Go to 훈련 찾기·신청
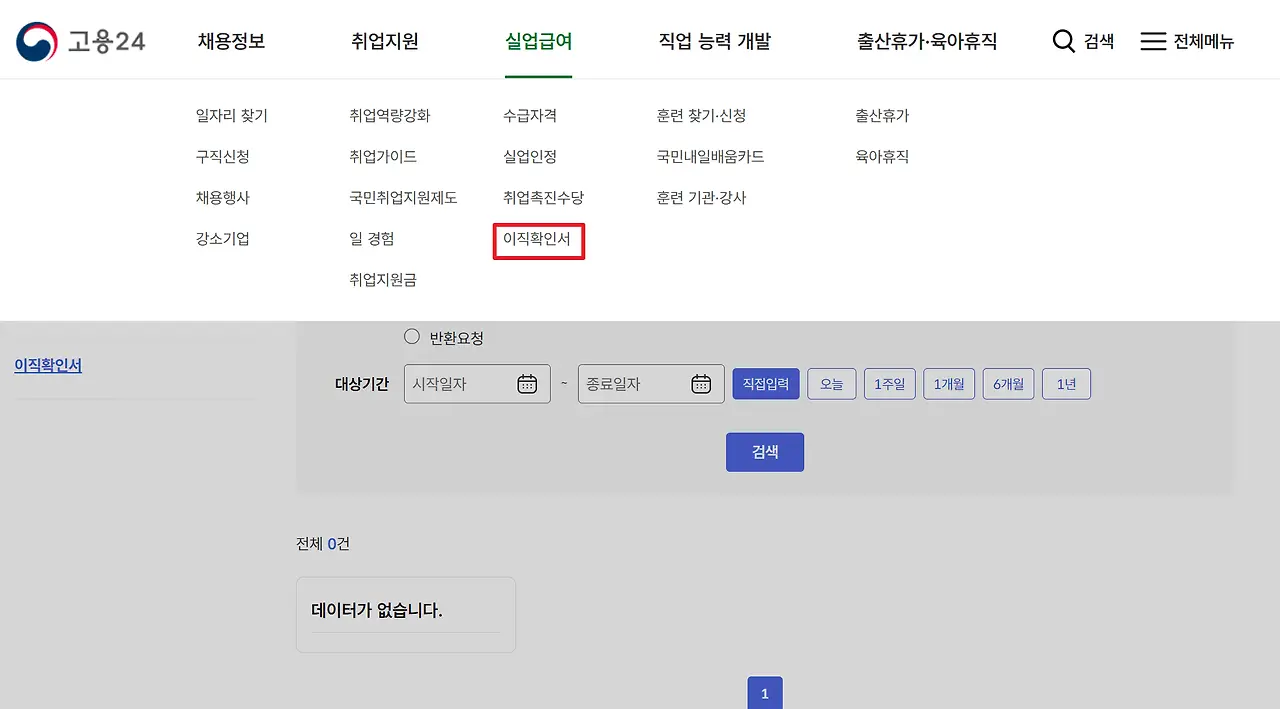1280x709 pixels. 702,116
